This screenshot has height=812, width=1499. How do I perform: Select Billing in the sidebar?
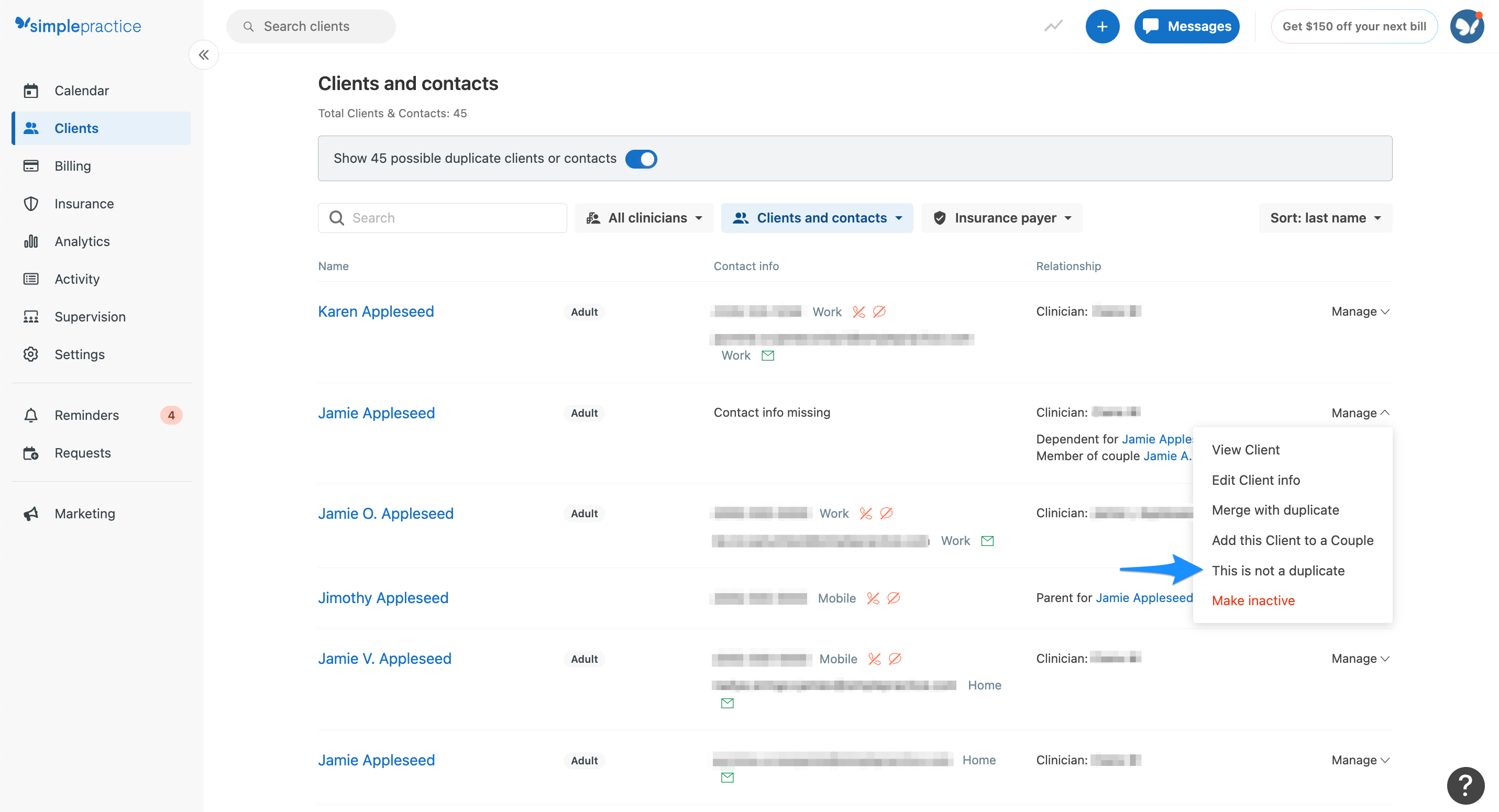point(72,166)
